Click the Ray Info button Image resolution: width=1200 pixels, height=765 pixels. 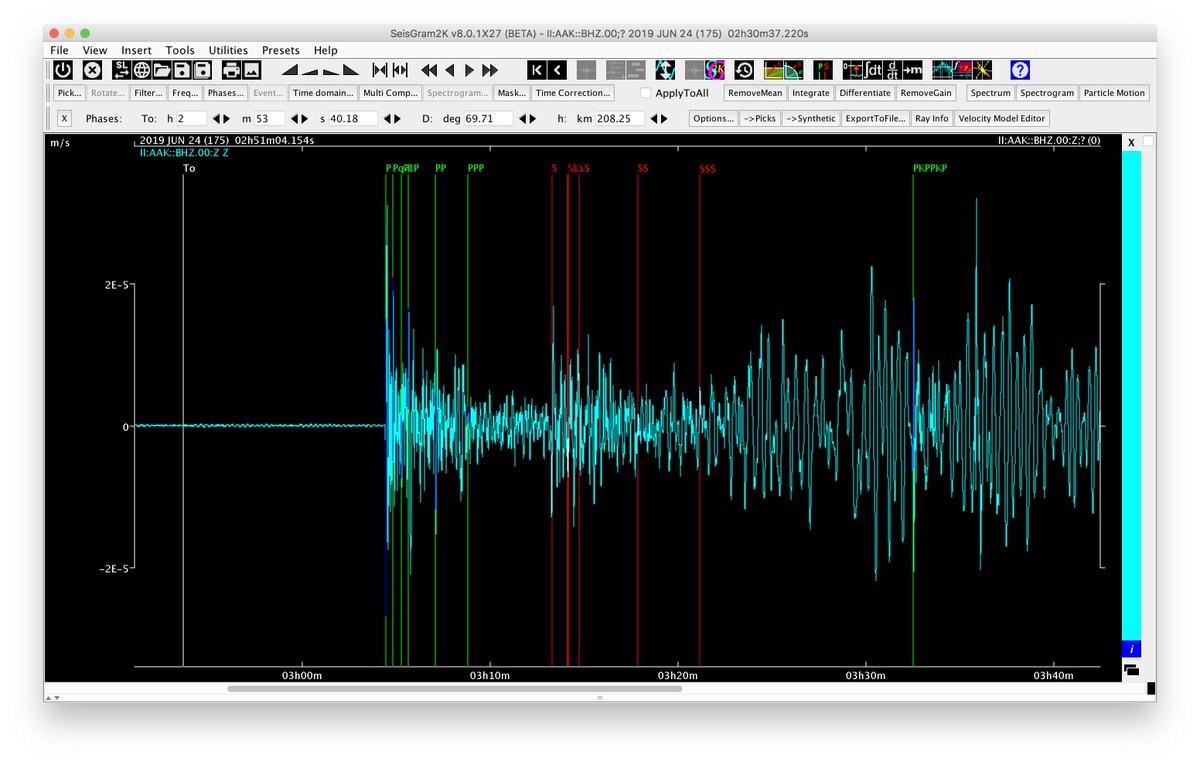pos(932,118)
